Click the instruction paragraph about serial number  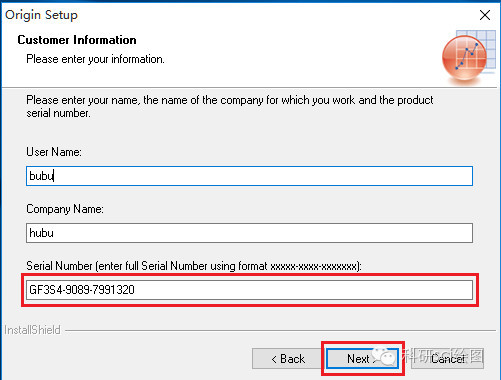click(x=230, y=106)
